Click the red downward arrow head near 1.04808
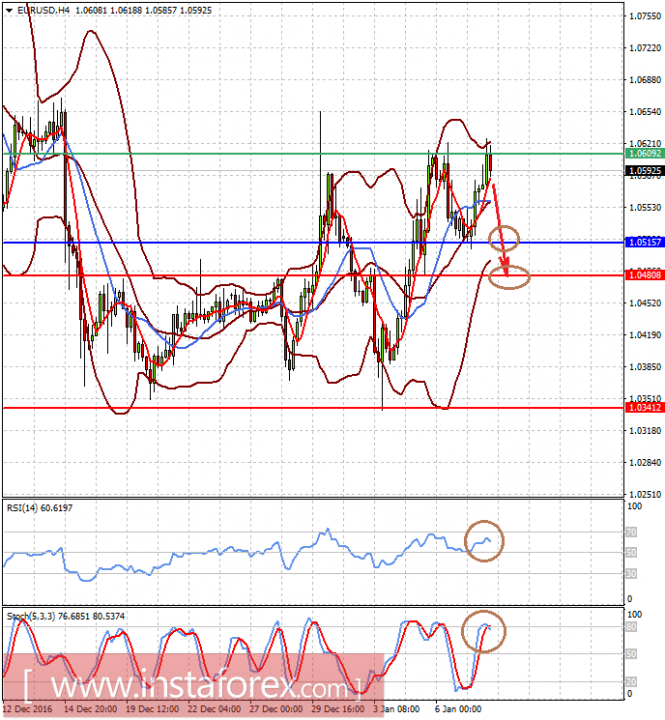 pyautogui.click(x=506, y=268)
